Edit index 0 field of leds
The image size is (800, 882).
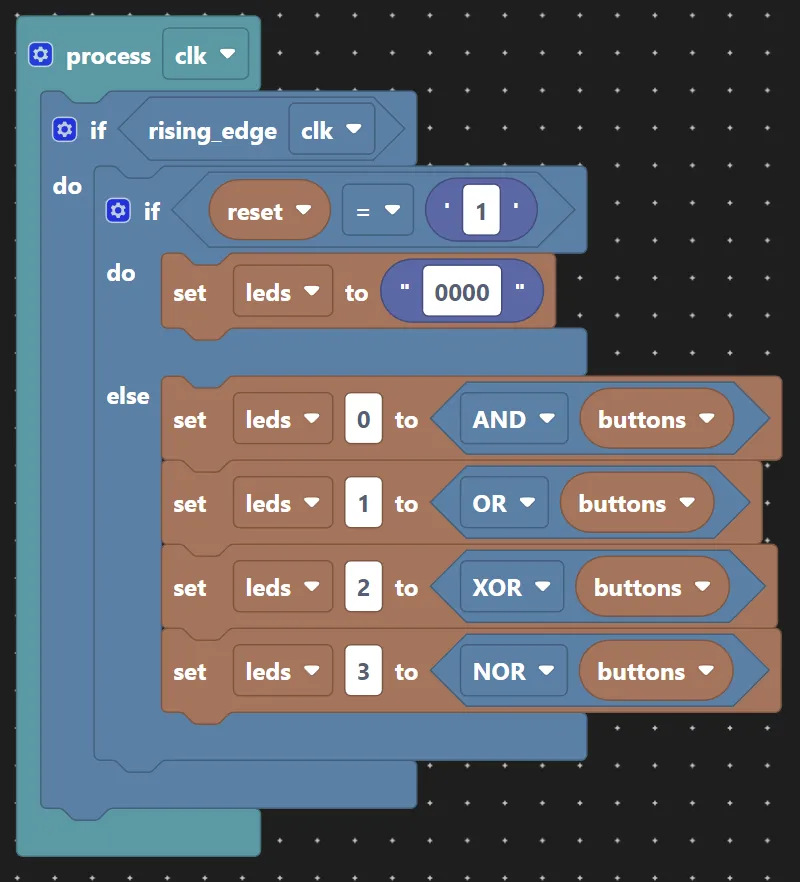click(363, 420)
